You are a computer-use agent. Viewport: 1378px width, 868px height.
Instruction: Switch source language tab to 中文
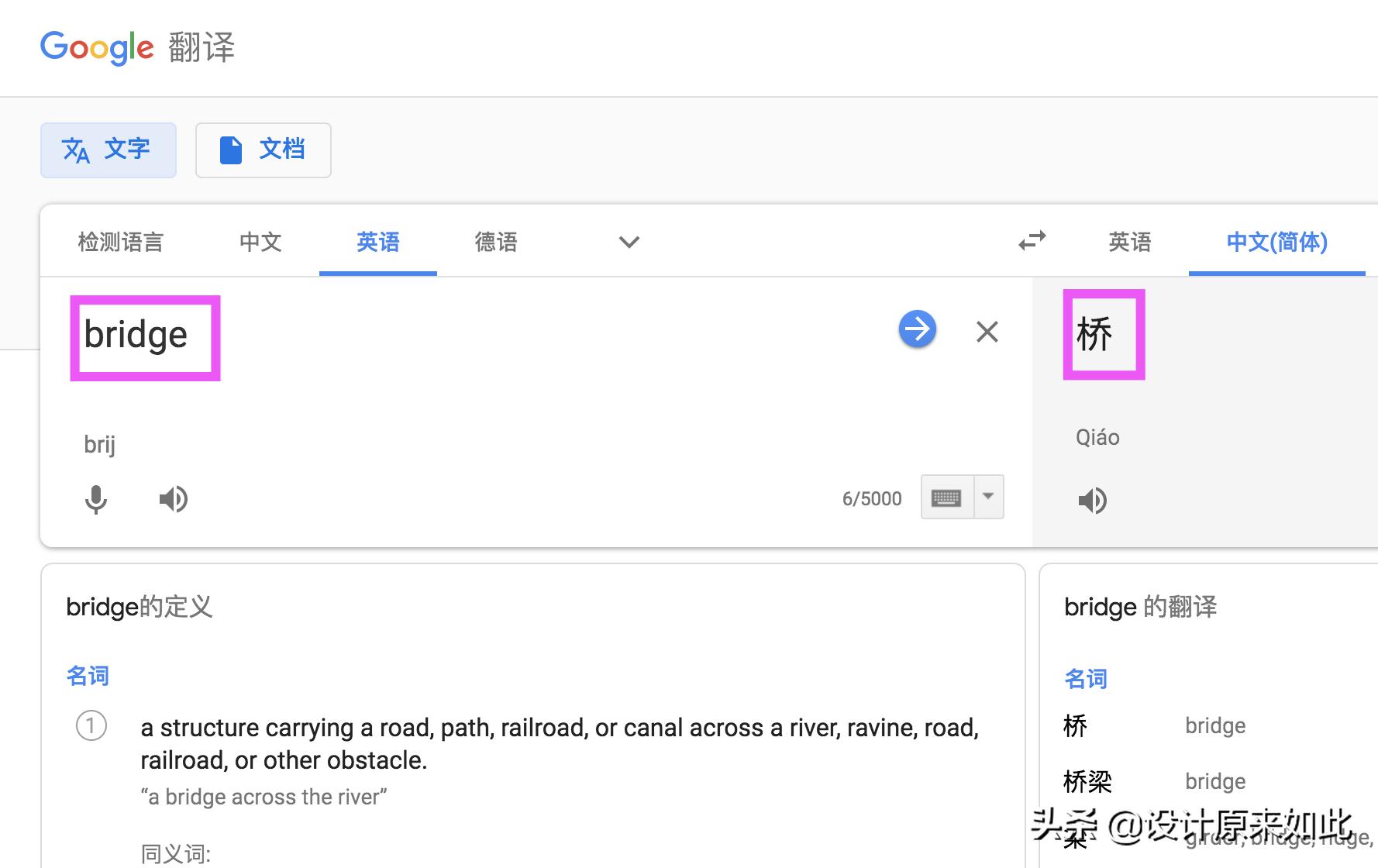[x=260, y=242]
